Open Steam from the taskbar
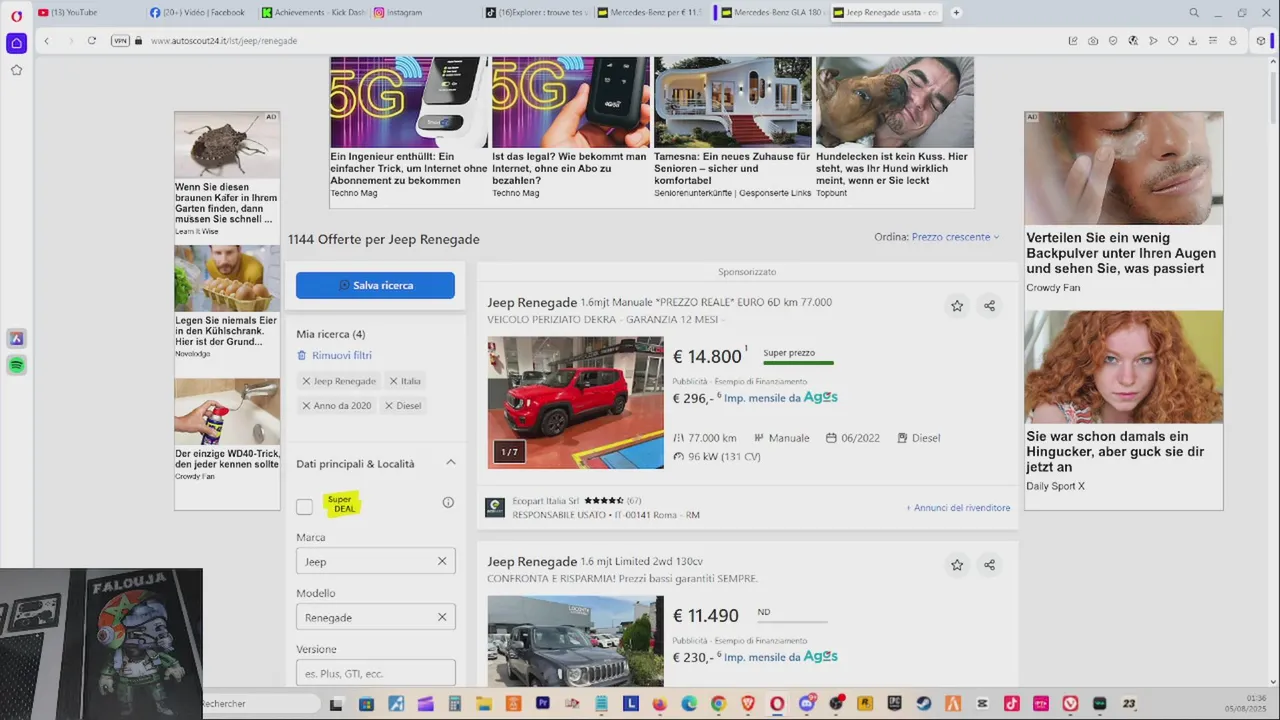 (923, 704)
